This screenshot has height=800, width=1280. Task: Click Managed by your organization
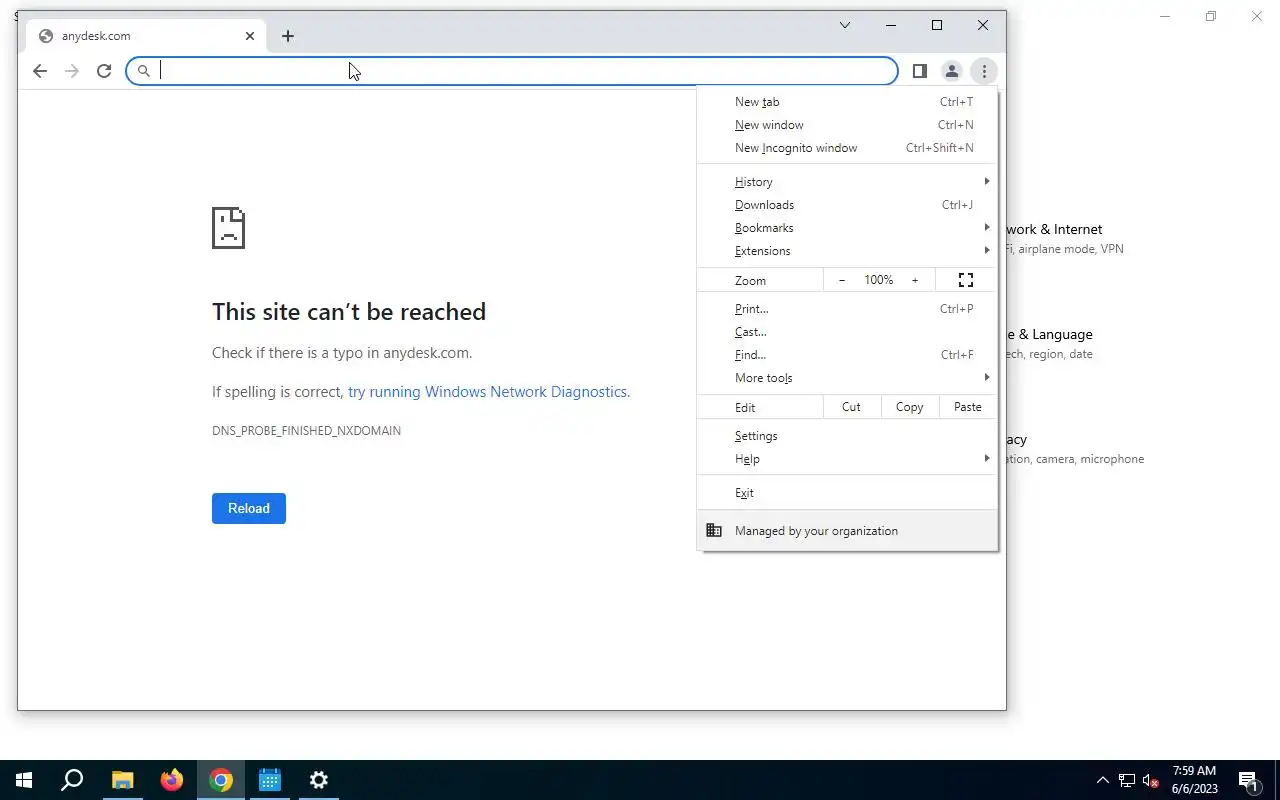coord(847,531)
